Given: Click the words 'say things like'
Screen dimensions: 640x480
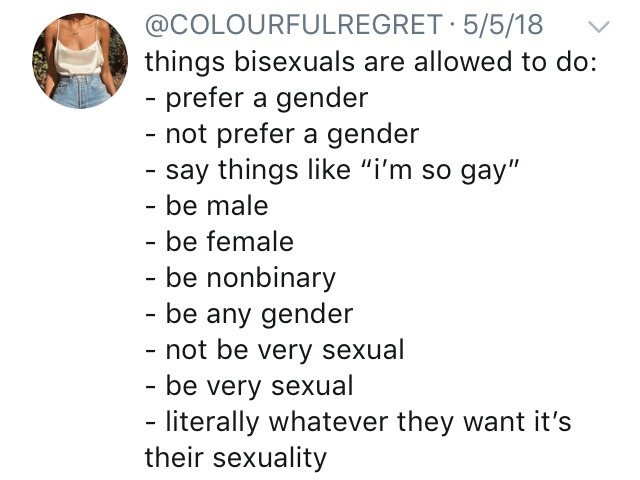Looking at the screenshot, I should coord(238,170).
